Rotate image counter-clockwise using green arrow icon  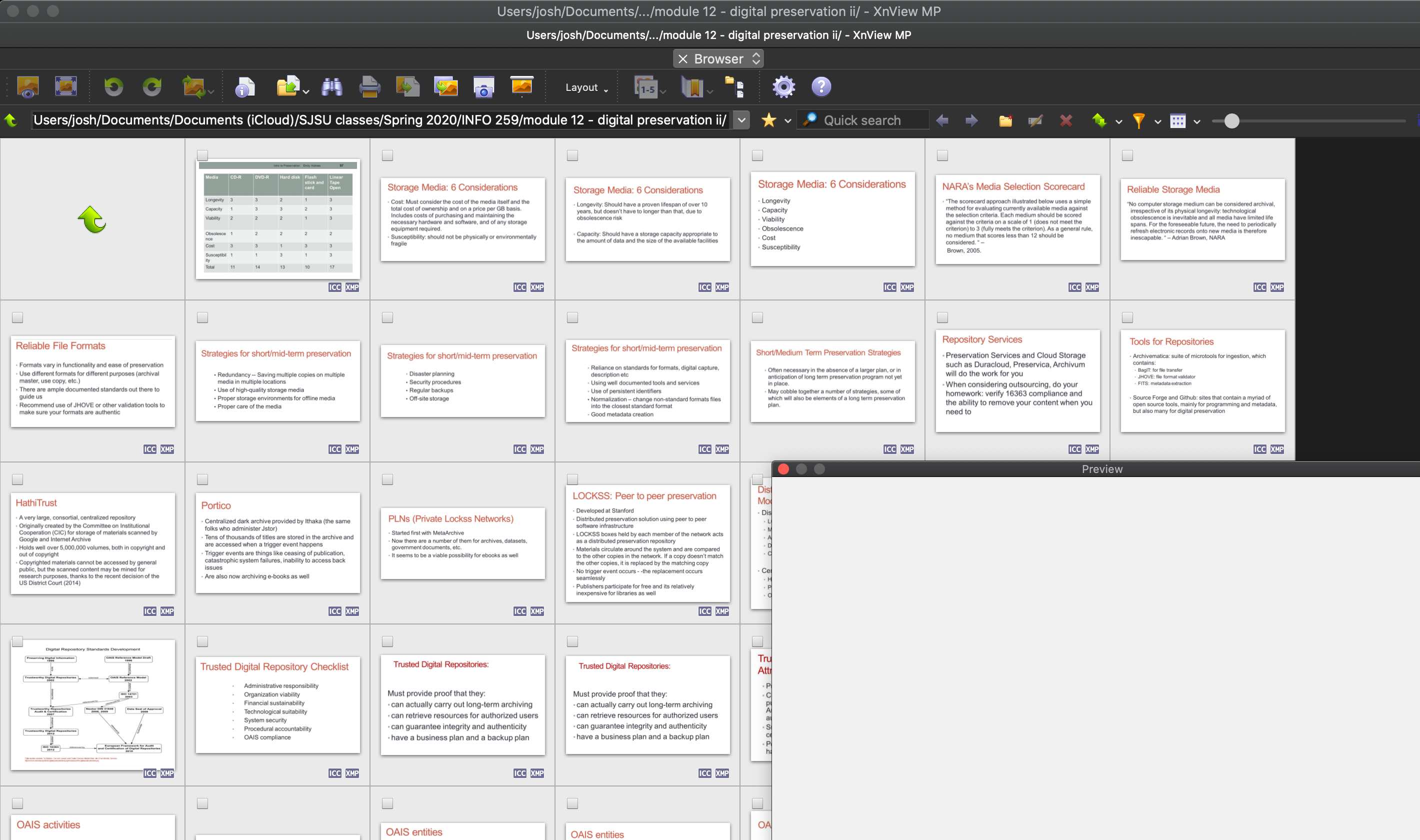pos(113,86)
